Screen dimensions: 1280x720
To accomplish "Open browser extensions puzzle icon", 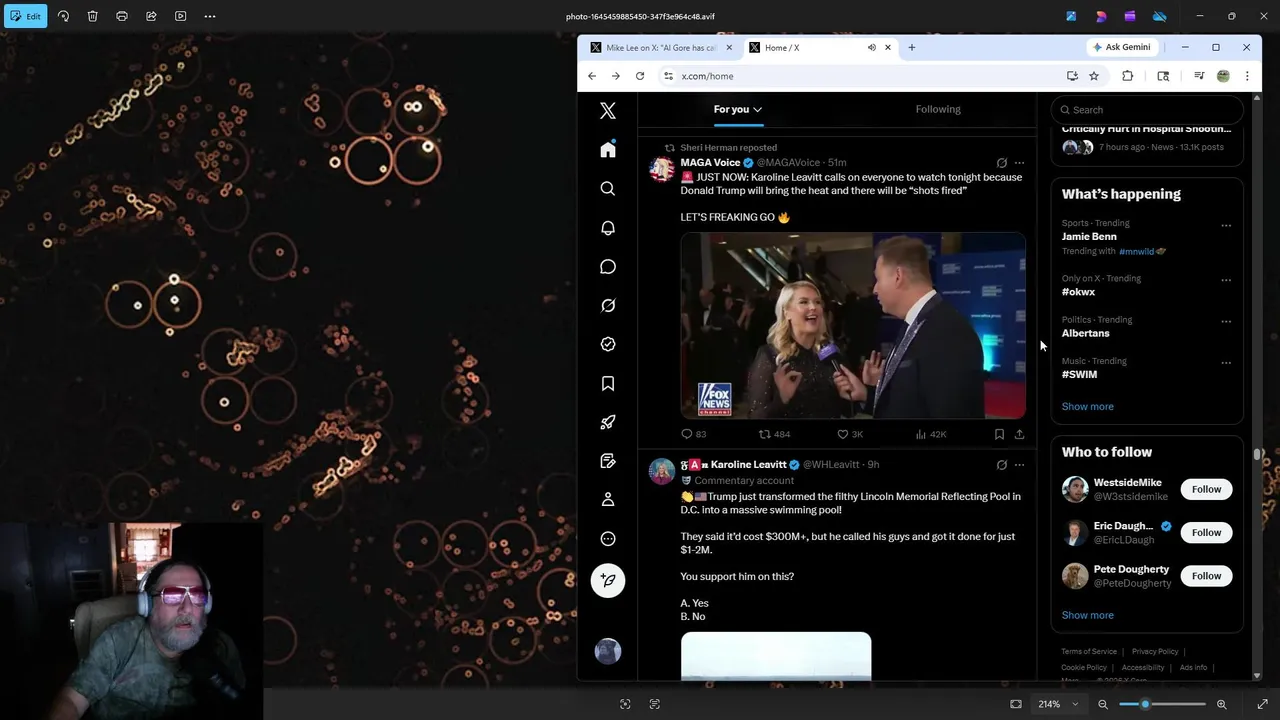I will 1127,76.
